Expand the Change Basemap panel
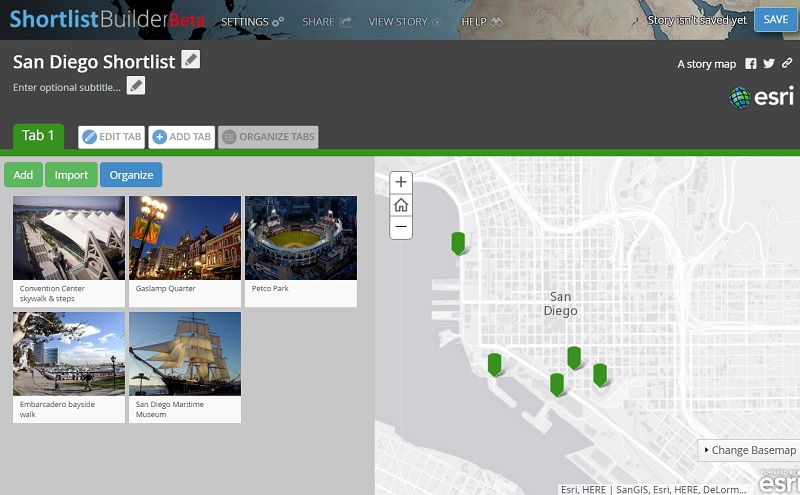Image resolution: width=800 pixels, height=495 pixels. 748,450
